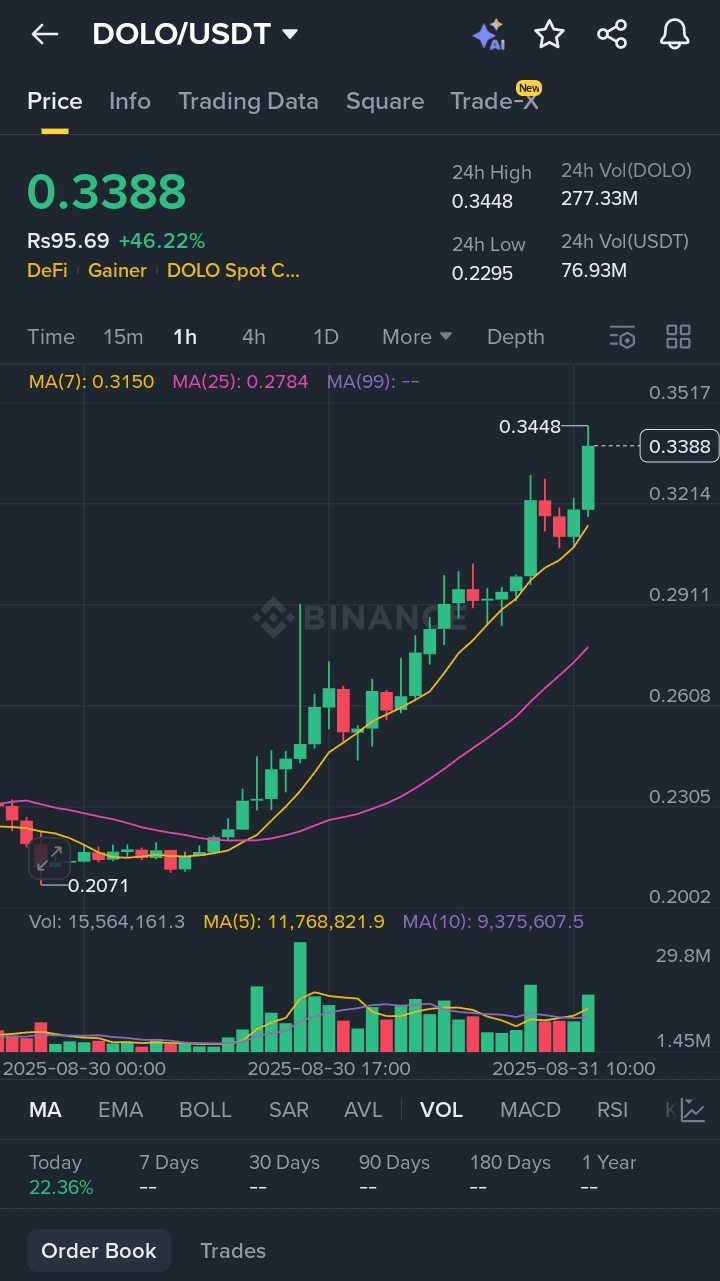720x1281 pixels.
Task: Tap the Vol: 15,564,161.3 readout
Action: pos(107,921)
